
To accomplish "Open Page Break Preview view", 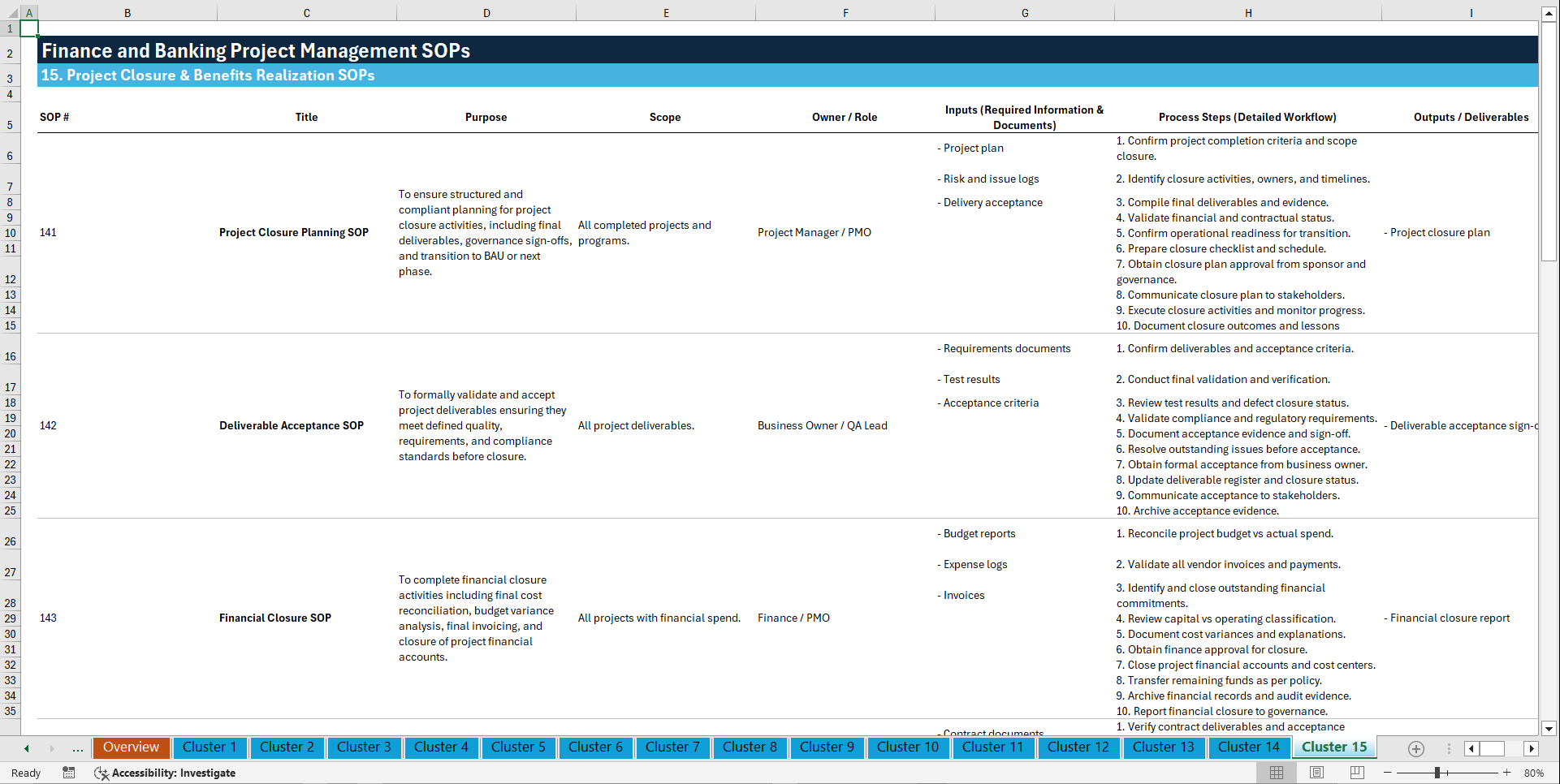I will [1358, 773].
